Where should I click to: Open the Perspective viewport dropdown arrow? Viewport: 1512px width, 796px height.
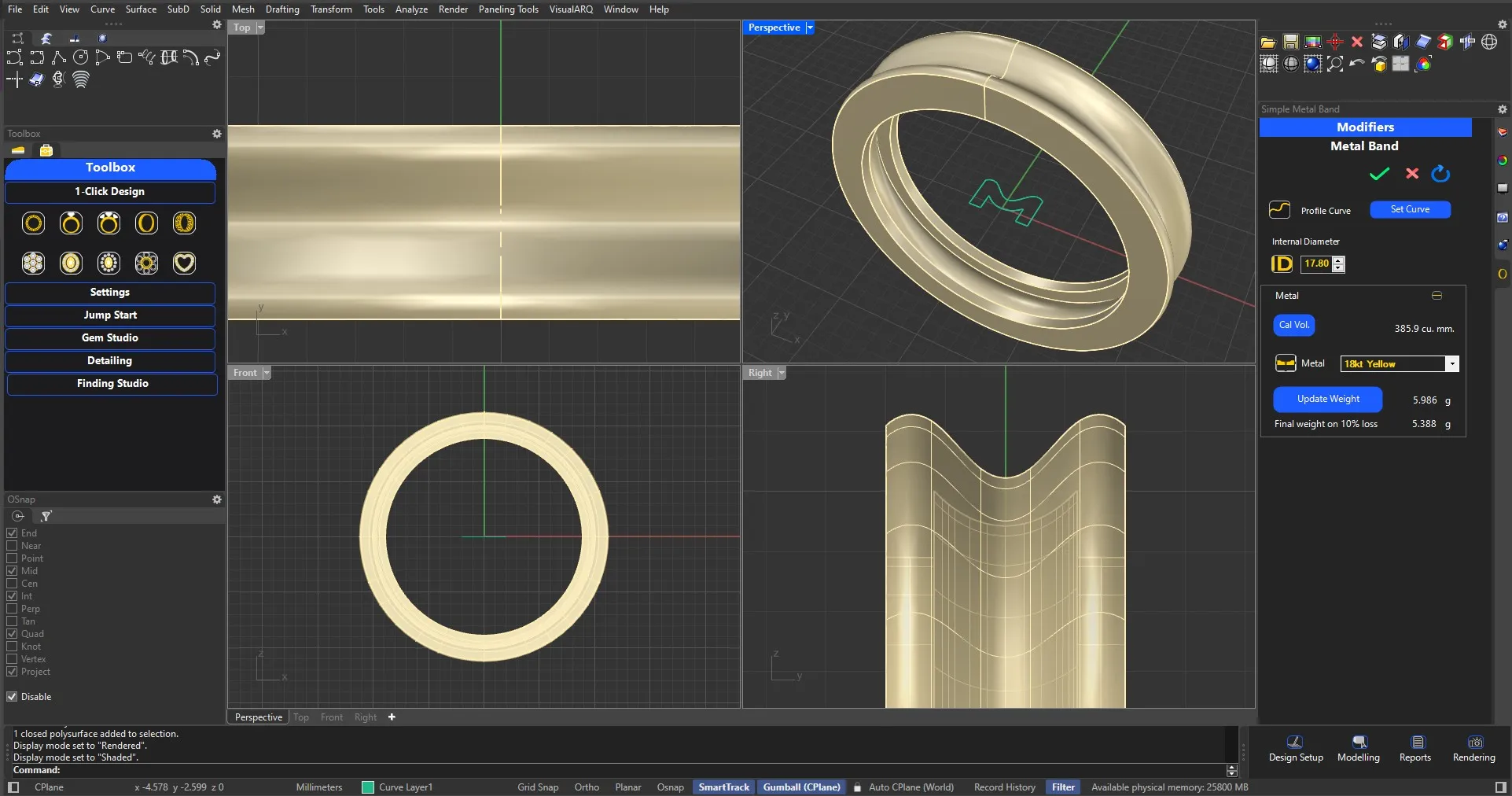point(810,28)
